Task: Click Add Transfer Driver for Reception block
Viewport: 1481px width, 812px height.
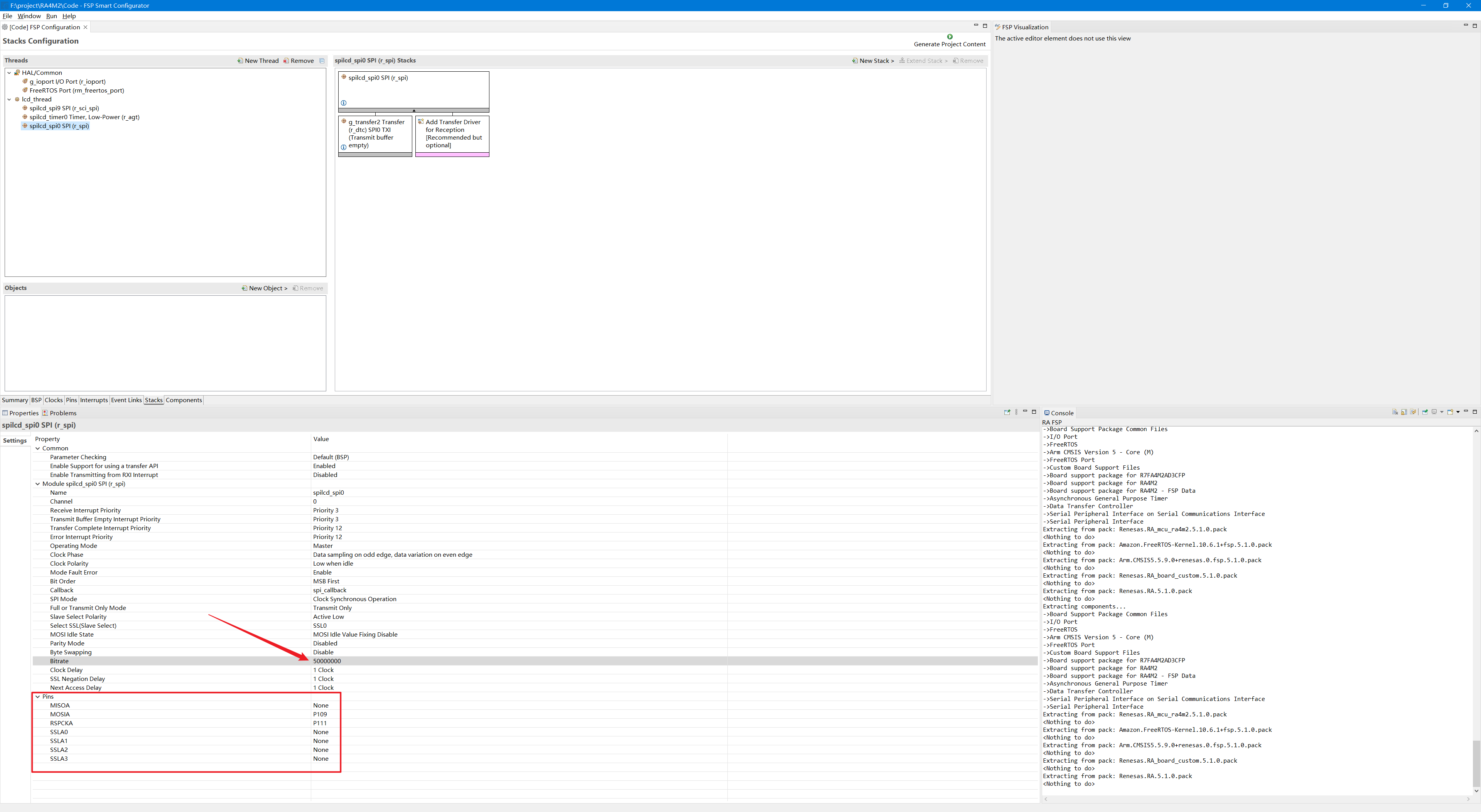Action: [x=452, y=136]
